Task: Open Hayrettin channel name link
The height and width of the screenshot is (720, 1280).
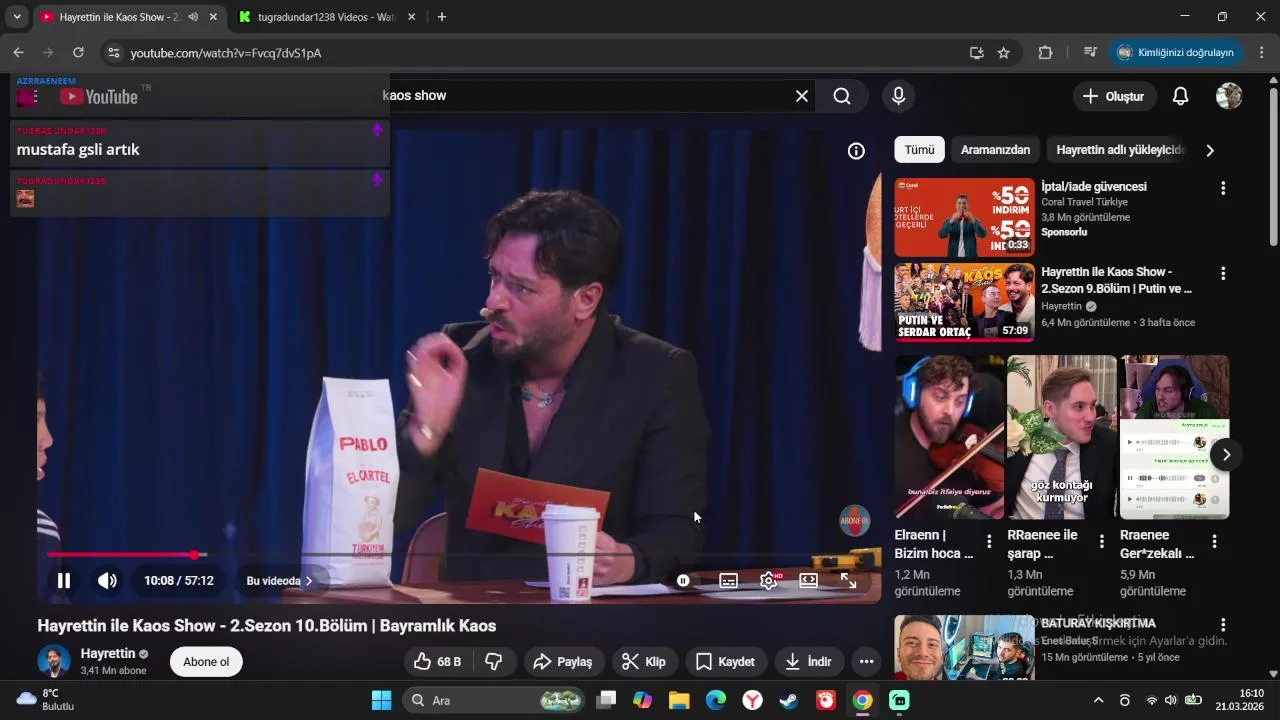Action: [x=108, y=654]
